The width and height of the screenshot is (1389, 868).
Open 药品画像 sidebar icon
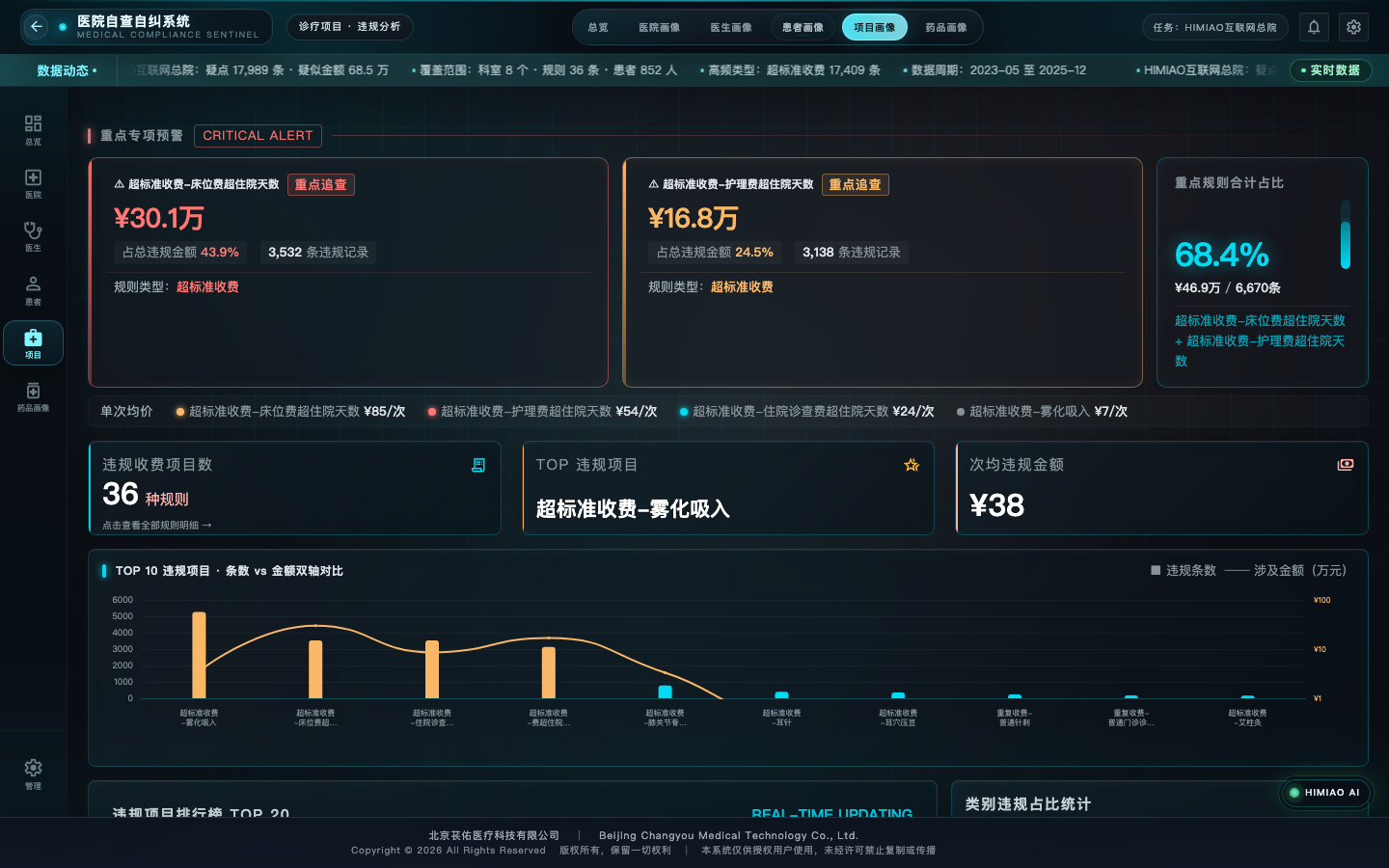[33, 396]
